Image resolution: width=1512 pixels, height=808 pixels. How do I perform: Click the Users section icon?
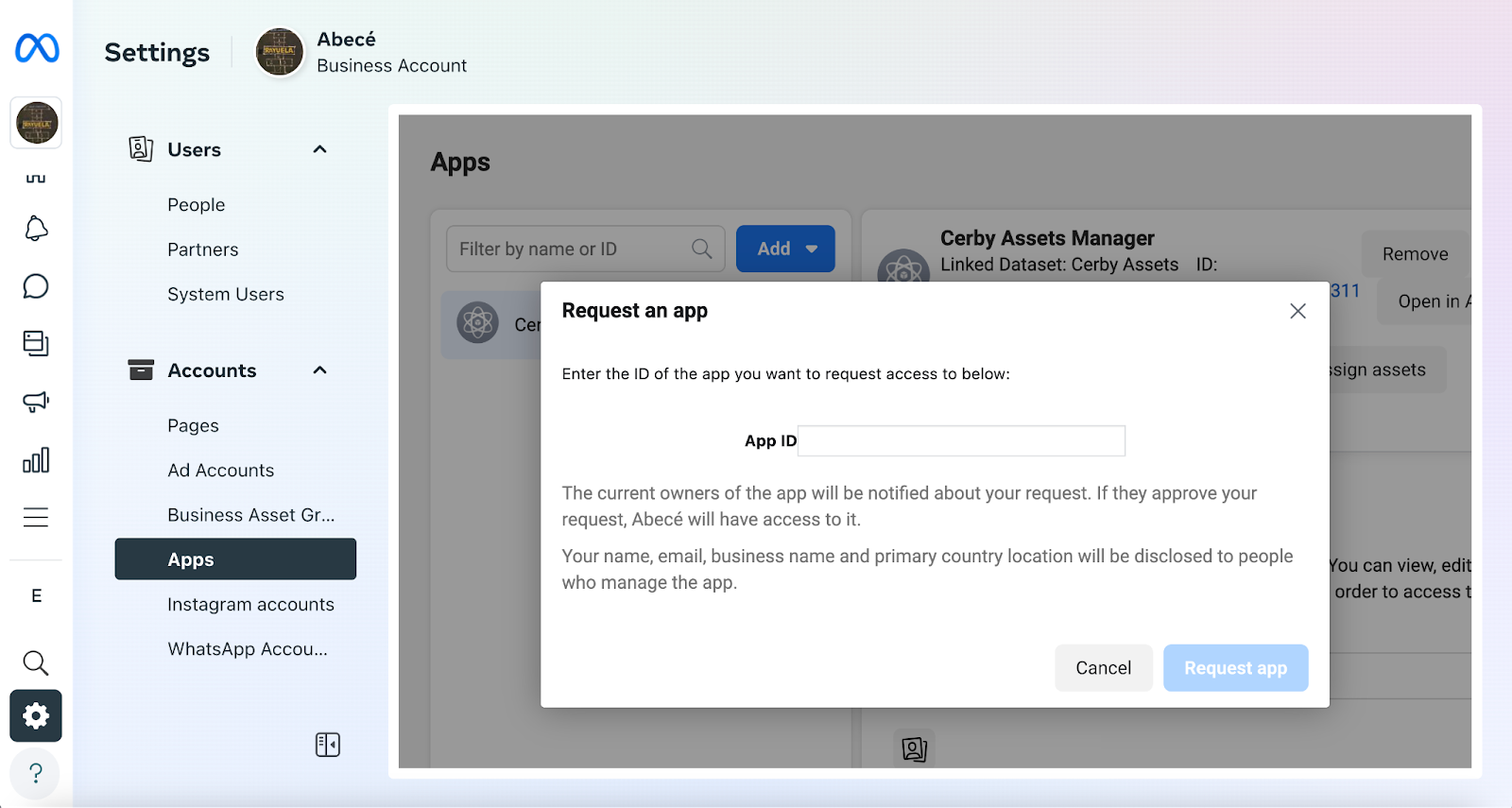[141, 149]
